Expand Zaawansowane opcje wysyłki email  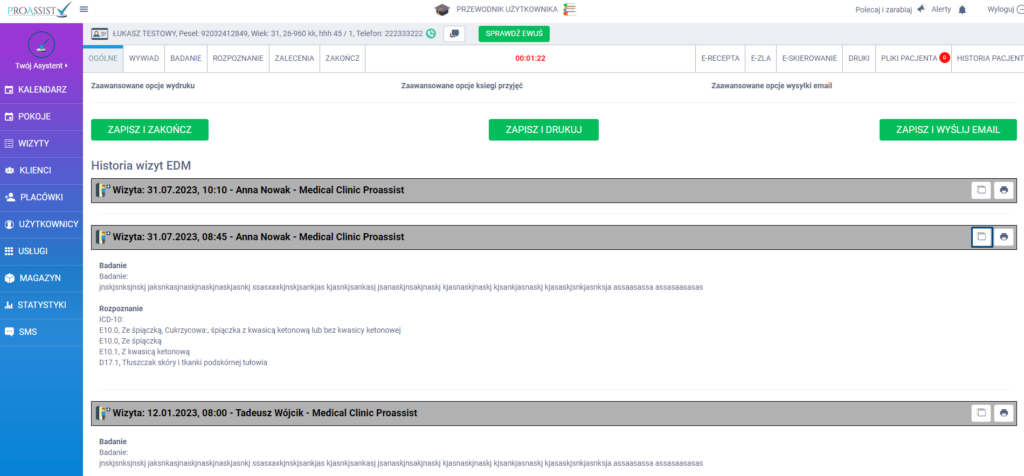click(x=770, y=86)
